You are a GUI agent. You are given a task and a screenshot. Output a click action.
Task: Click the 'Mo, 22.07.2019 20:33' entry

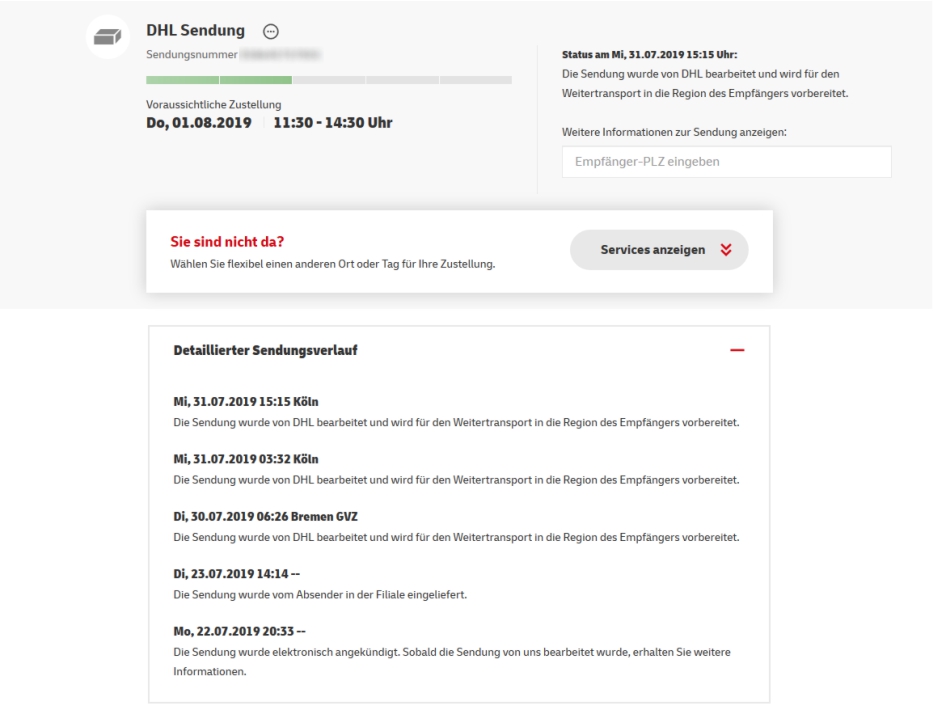[x=240, y=631]
